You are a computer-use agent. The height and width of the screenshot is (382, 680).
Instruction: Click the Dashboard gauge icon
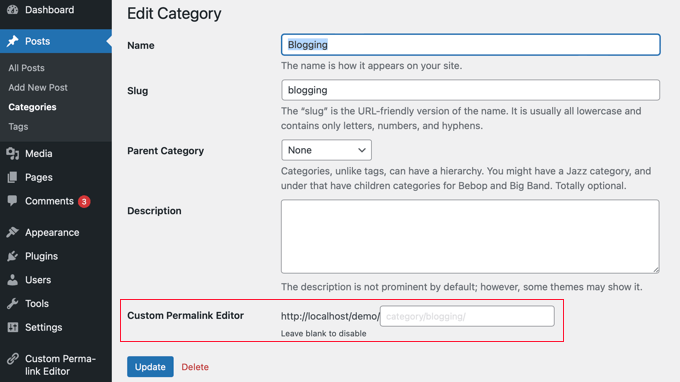pyautogui.click(x=13, y=10)
